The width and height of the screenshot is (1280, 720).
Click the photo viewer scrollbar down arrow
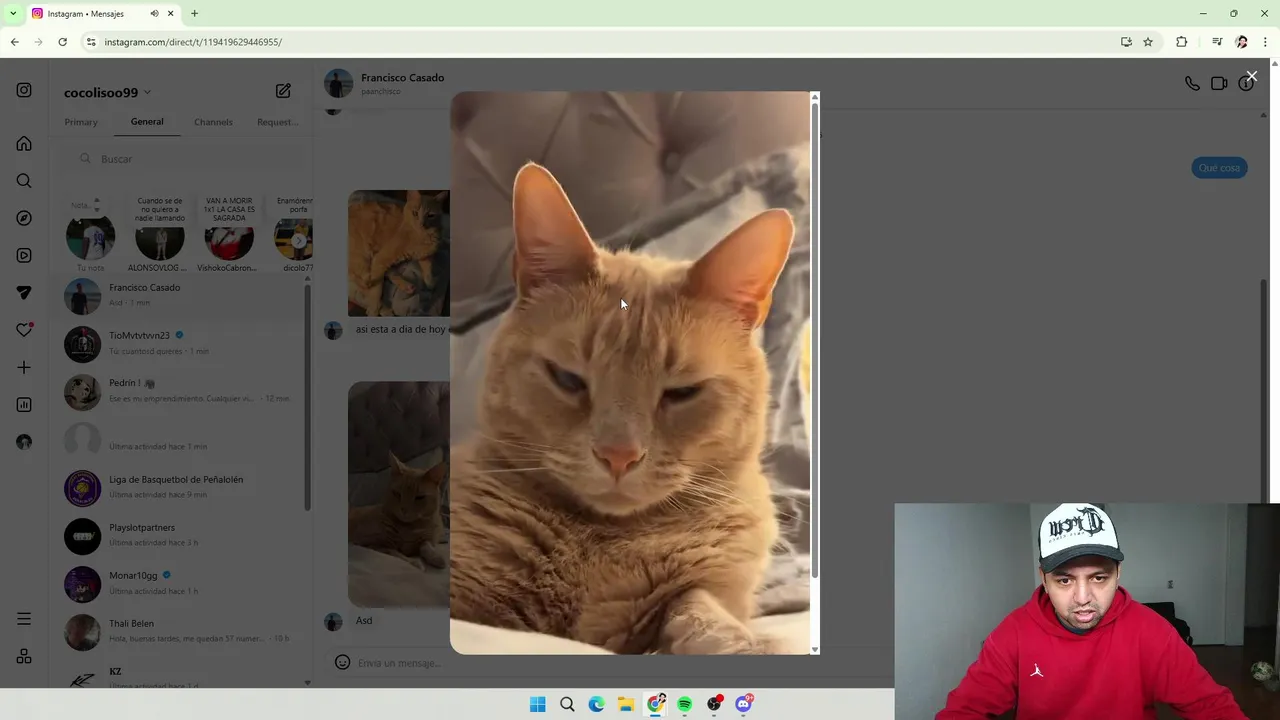pos(815,649)
